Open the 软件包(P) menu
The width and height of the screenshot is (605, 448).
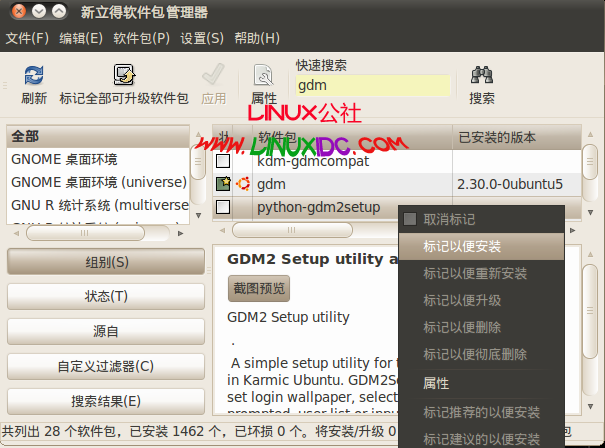click(x=141, y=38)
